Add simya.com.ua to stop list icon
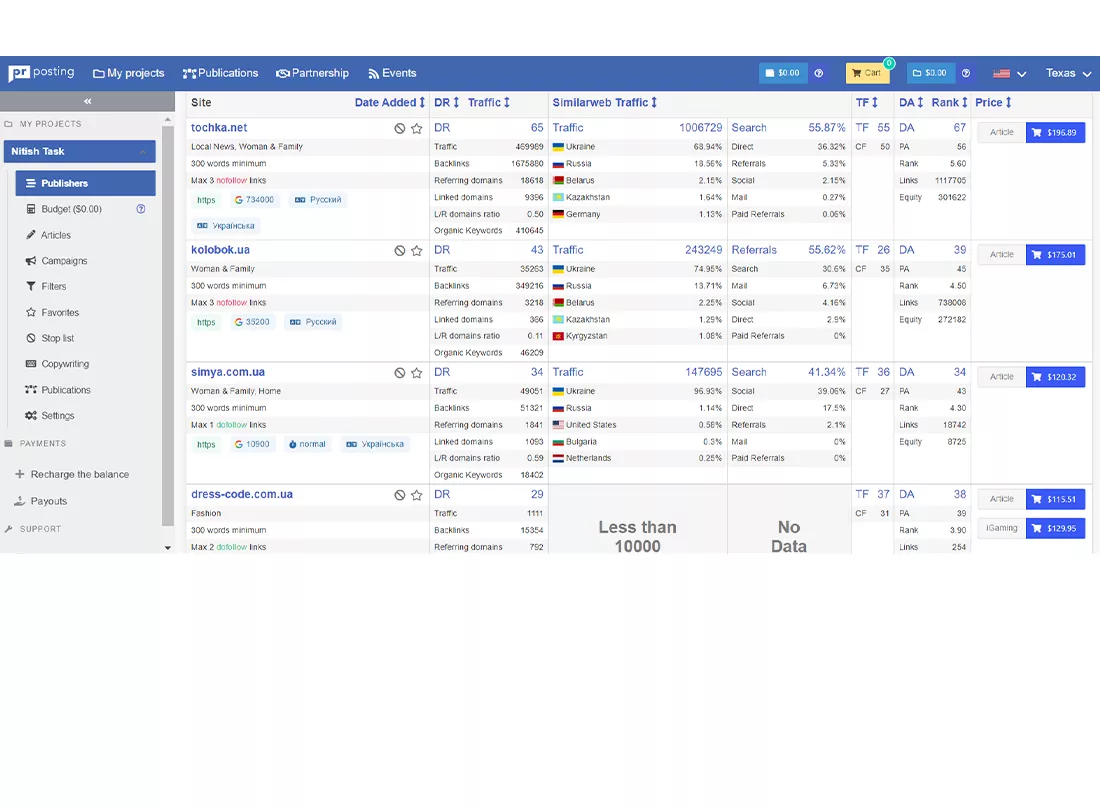Screen dimensions: 1100x810 point(399,373)
